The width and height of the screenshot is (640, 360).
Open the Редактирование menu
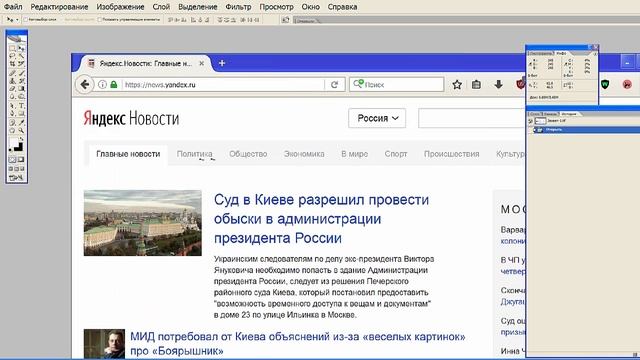pyautogui.click(x=59, y=7)
